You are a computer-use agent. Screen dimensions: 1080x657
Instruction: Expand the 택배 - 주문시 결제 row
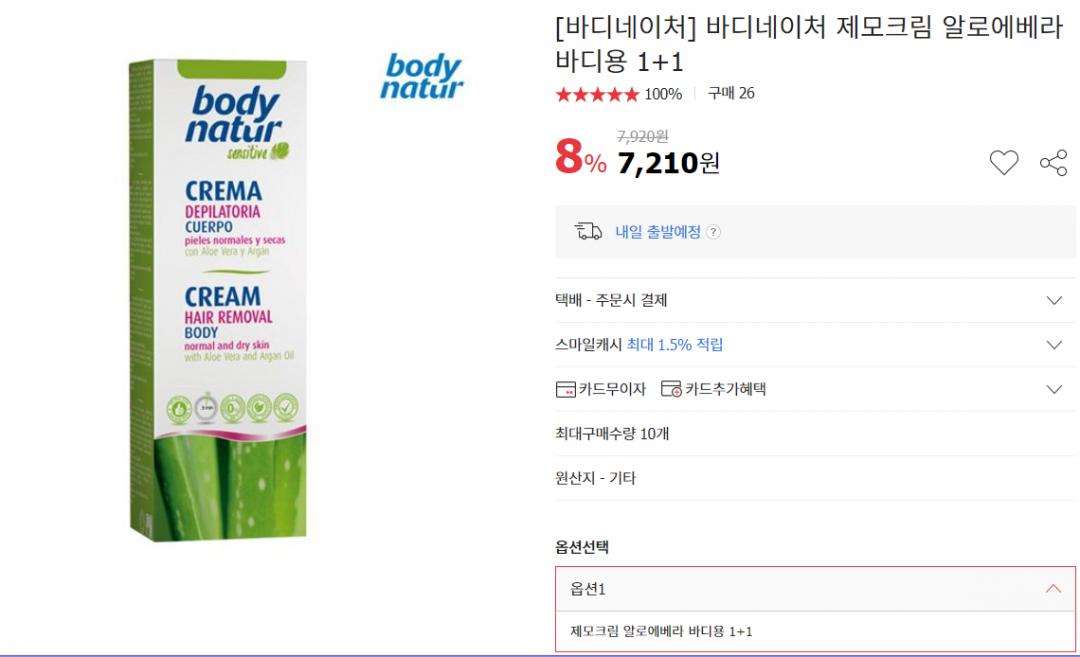tap(1053, 300)
